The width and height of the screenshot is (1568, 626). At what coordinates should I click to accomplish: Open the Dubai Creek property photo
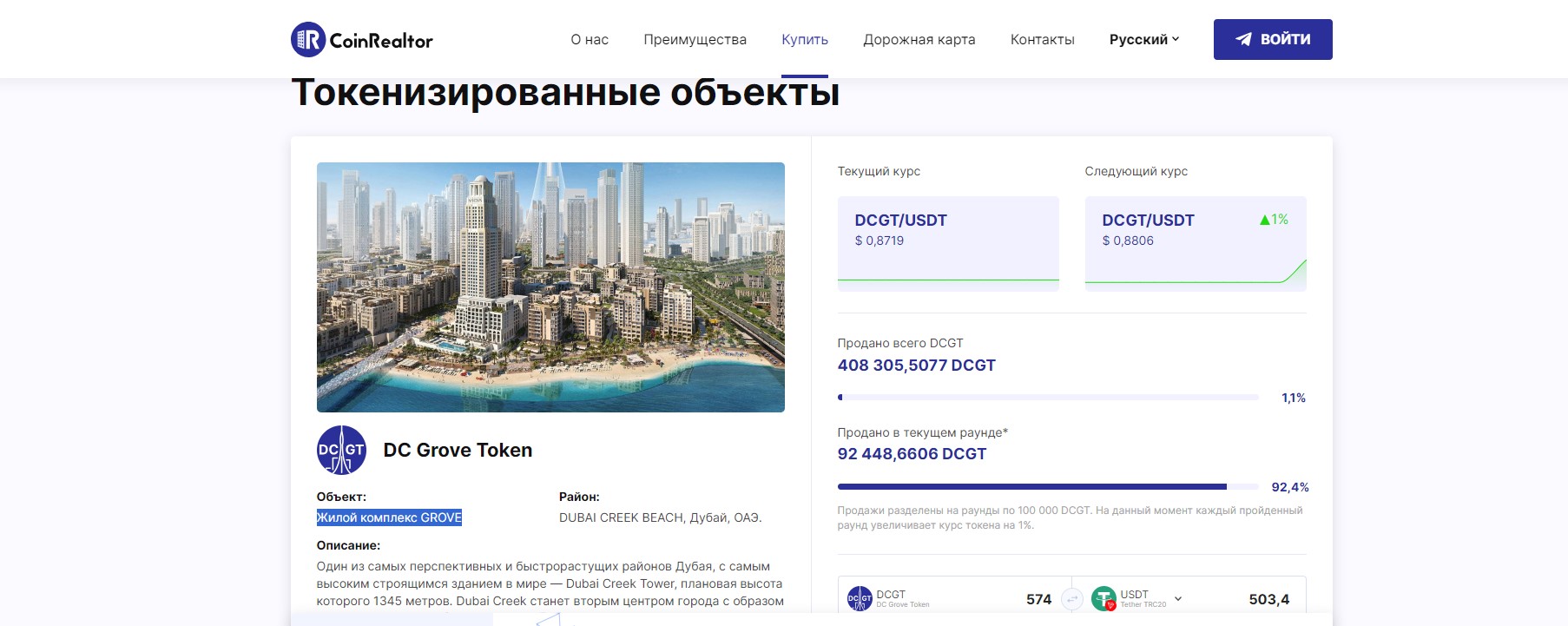pos(550,287)
